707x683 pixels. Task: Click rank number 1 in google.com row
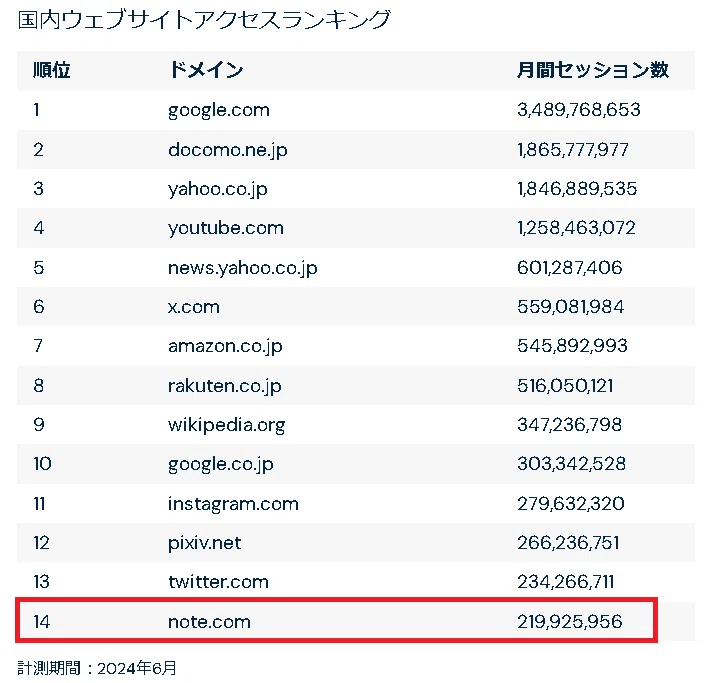[37, 110]
